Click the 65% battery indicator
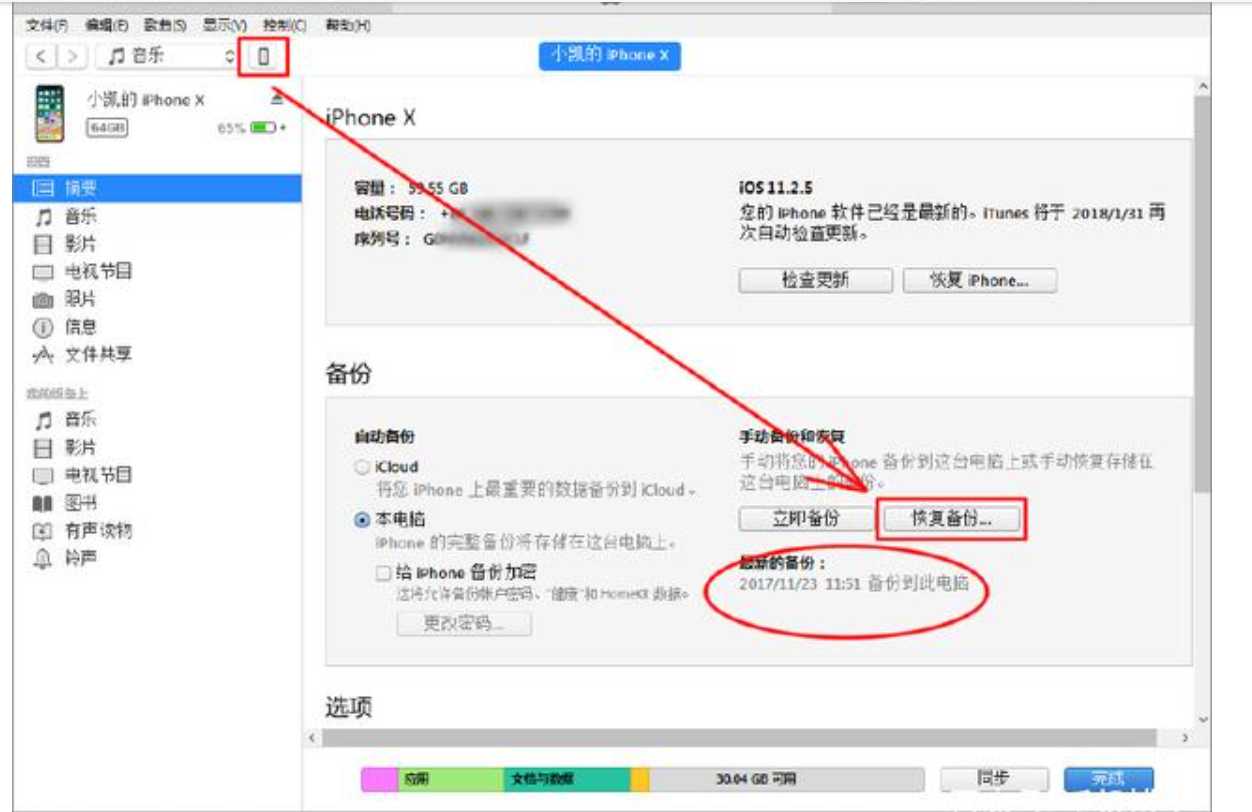The width and height of the screenshot is (1252, 812). pyautogui.click(x=252, y=129)
